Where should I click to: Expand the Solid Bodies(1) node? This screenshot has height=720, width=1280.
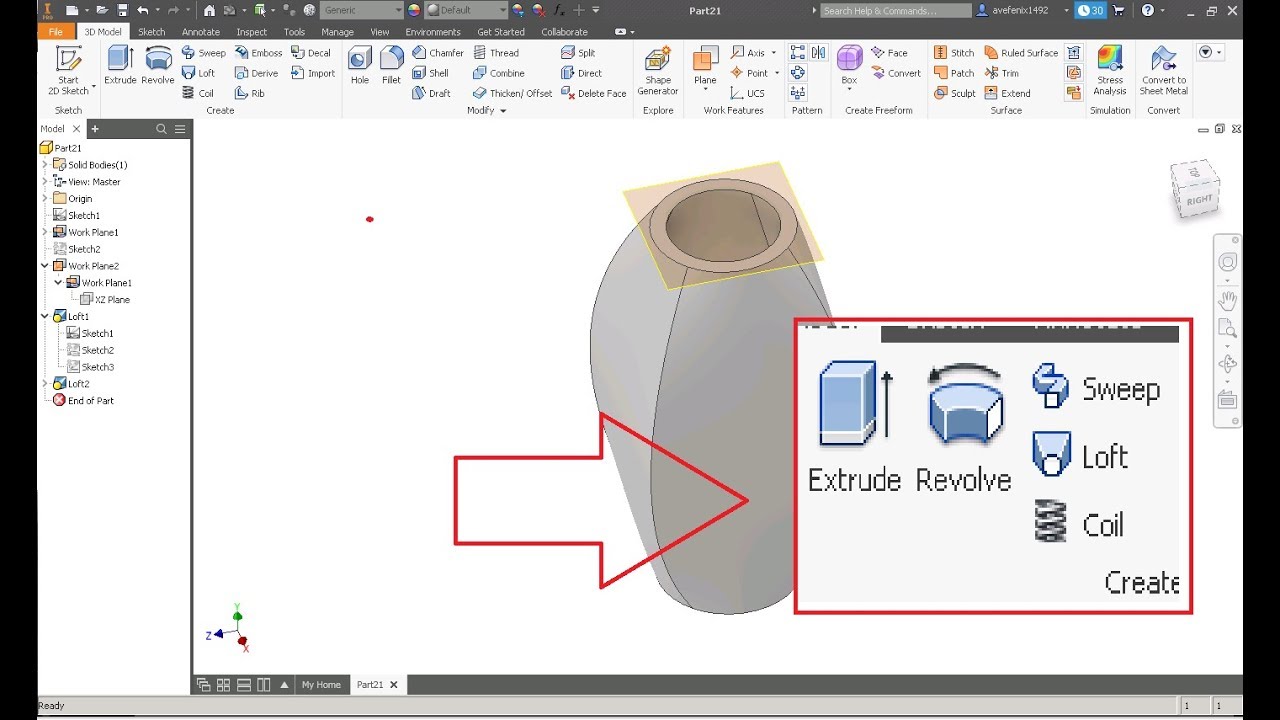pos(45,164)
